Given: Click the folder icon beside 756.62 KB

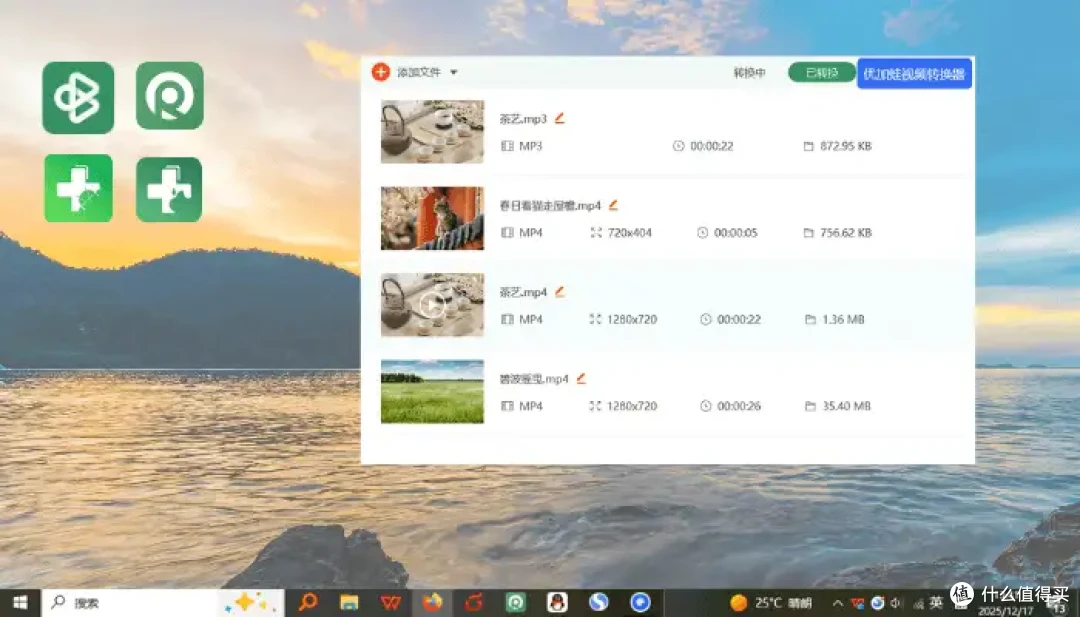Looking at the screenshot, I should pos(809,233).
